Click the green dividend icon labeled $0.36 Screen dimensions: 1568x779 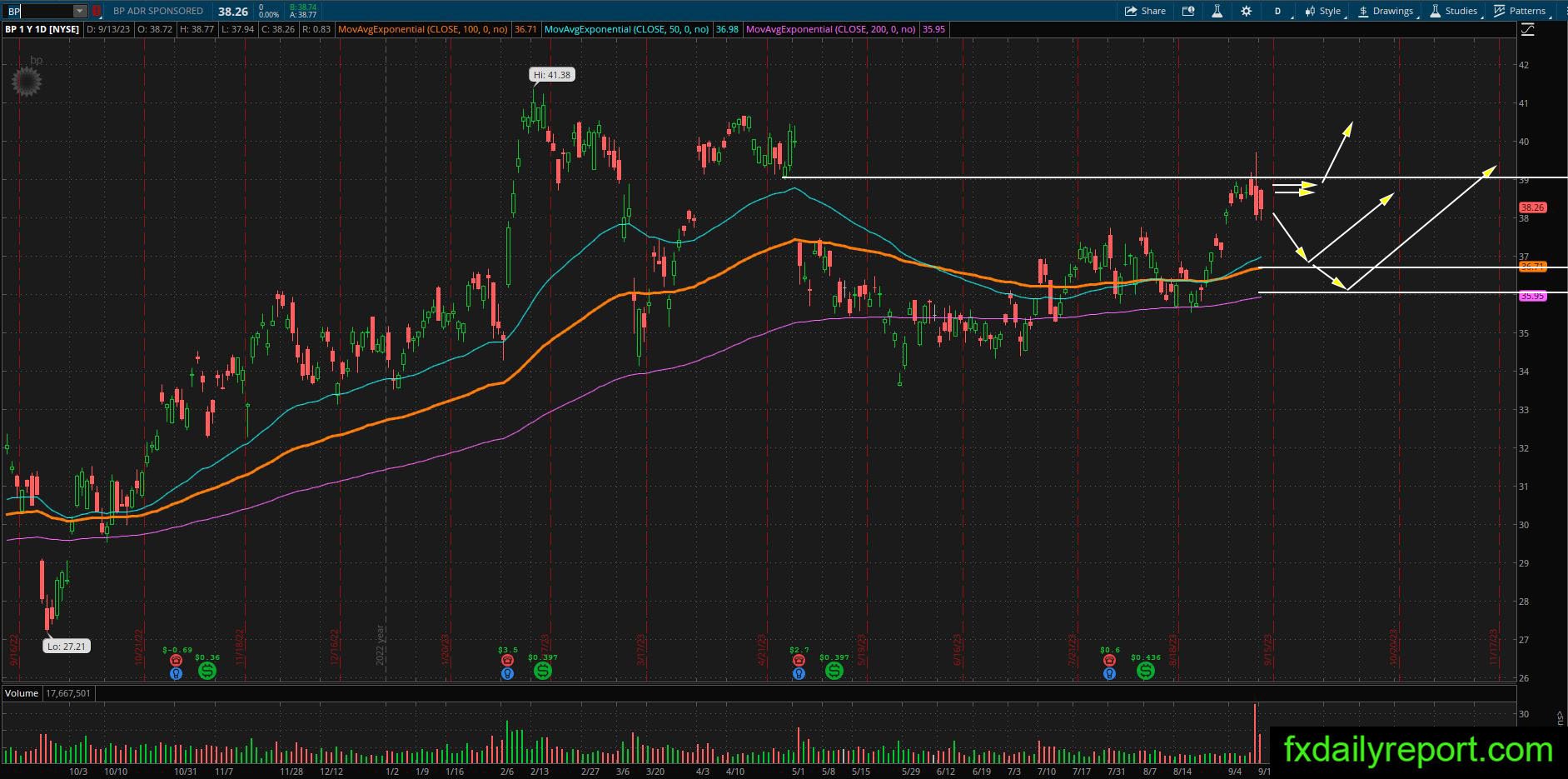pyautogui.click(x=207, y=670)
